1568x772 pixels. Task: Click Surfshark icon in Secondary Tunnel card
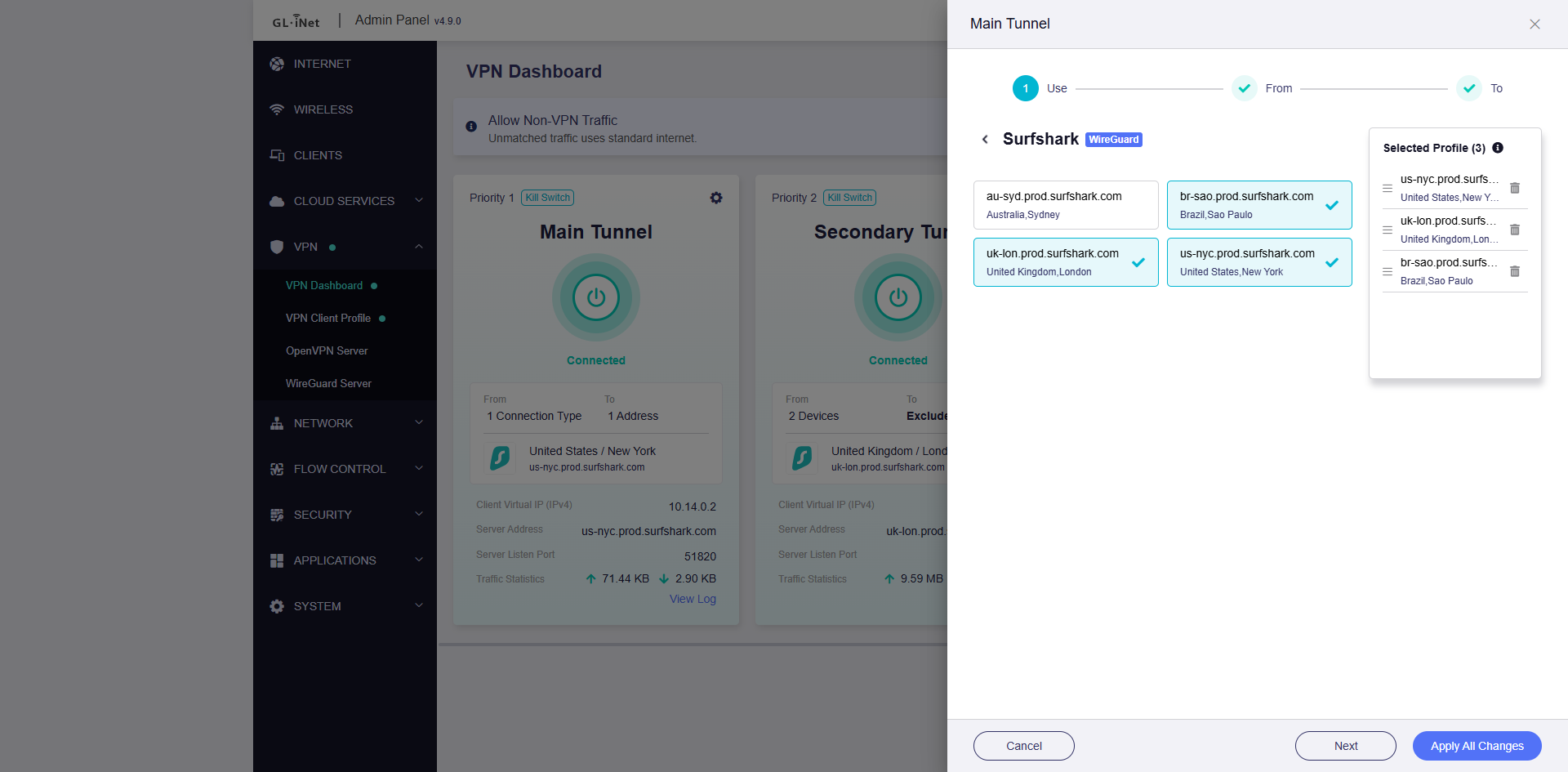[802, 458]
